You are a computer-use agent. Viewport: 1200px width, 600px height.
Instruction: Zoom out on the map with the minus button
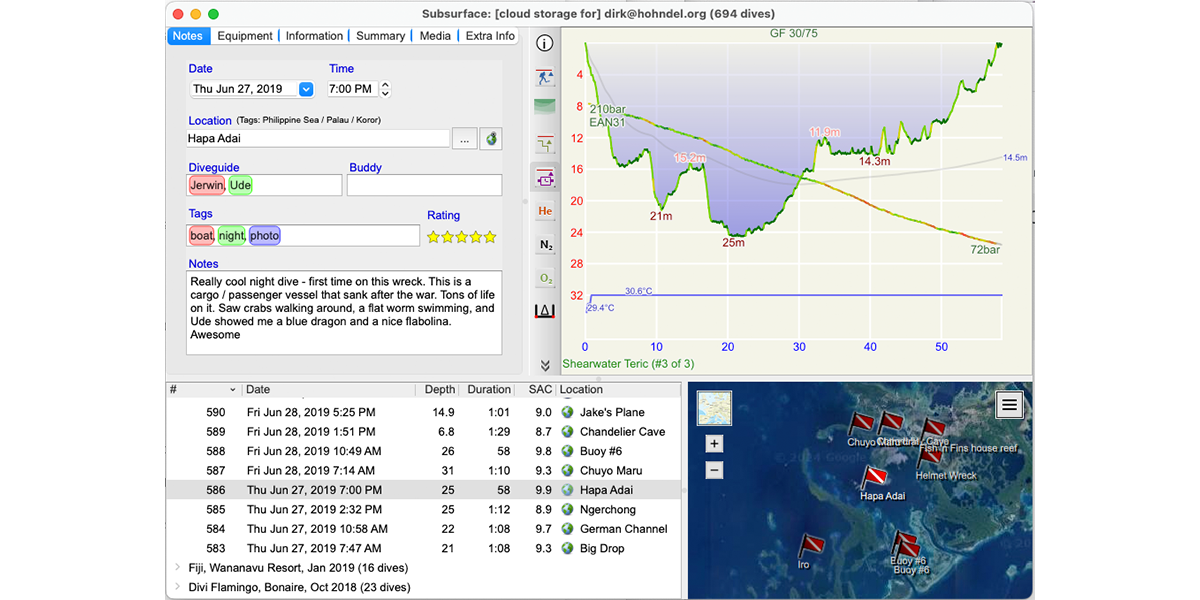pos(714,469)
